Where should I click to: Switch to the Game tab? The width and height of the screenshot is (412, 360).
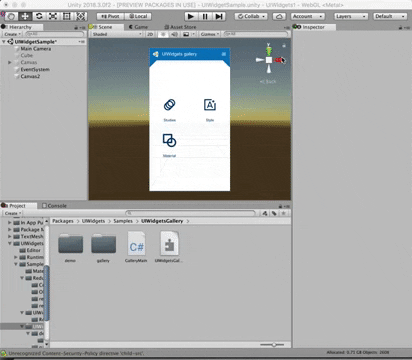click(138, 27)
